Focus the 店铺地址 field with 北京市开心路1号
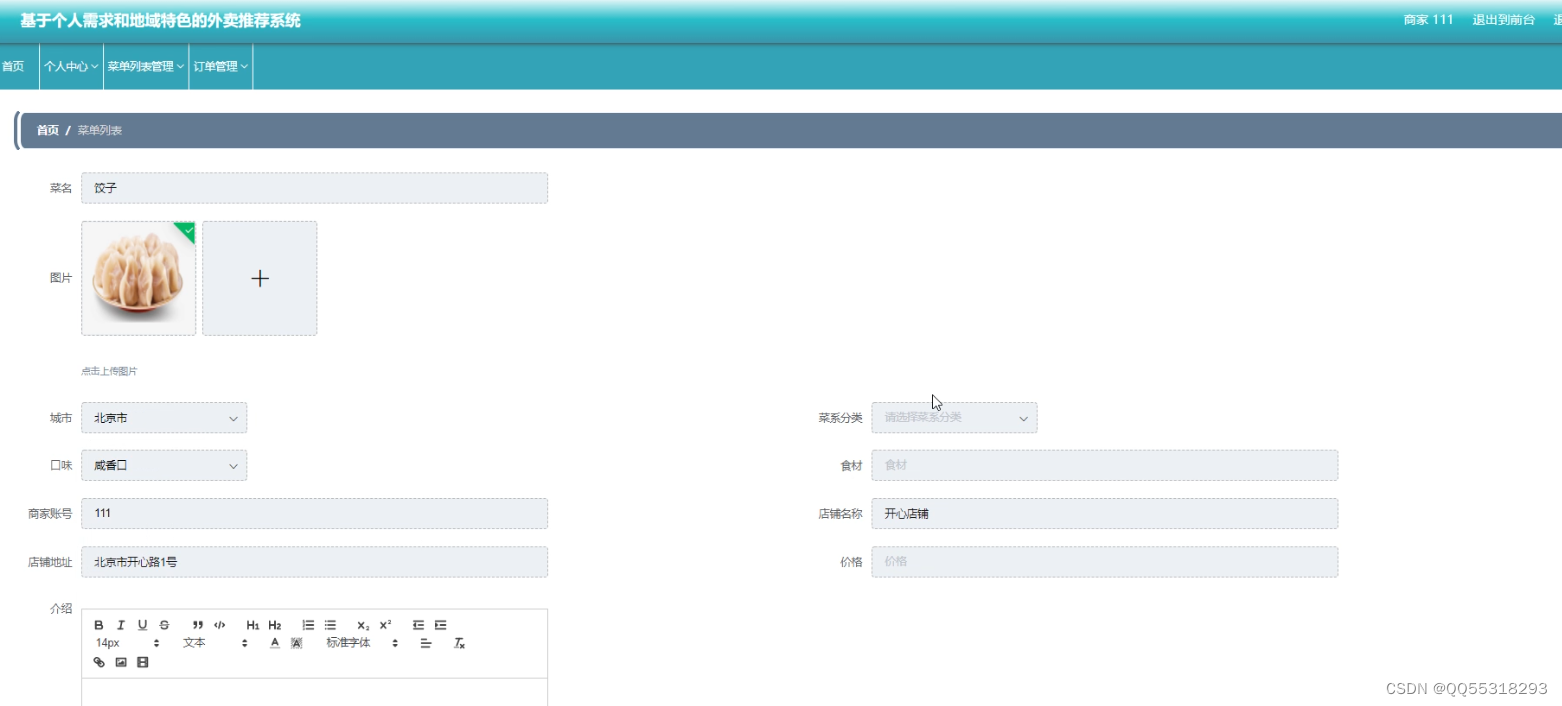 click(x=314, y=562)
